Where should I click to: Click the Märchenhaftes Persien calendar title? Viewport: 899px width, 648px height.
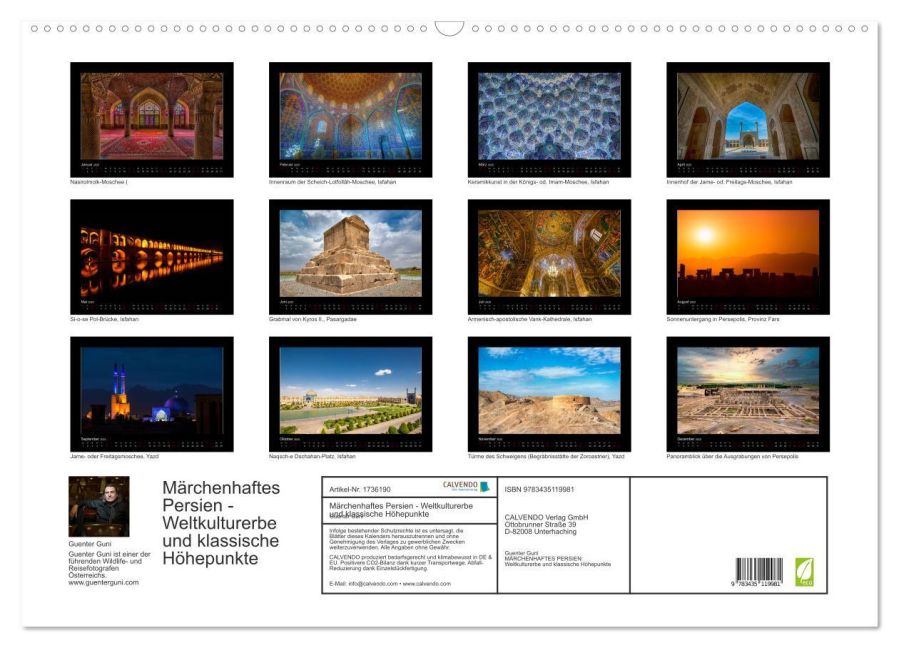click(x=221, y=523)
